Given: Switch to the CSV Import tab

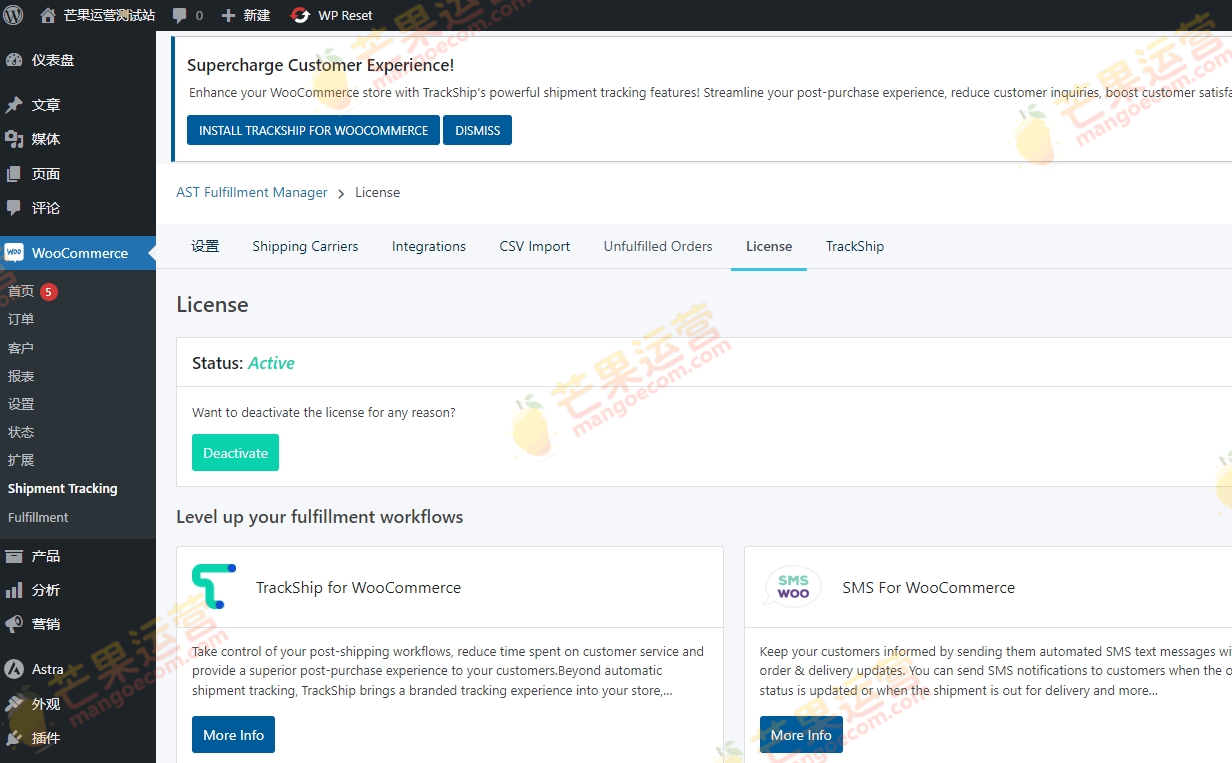Looking at the screenshot, I should [x=534, y=246].
